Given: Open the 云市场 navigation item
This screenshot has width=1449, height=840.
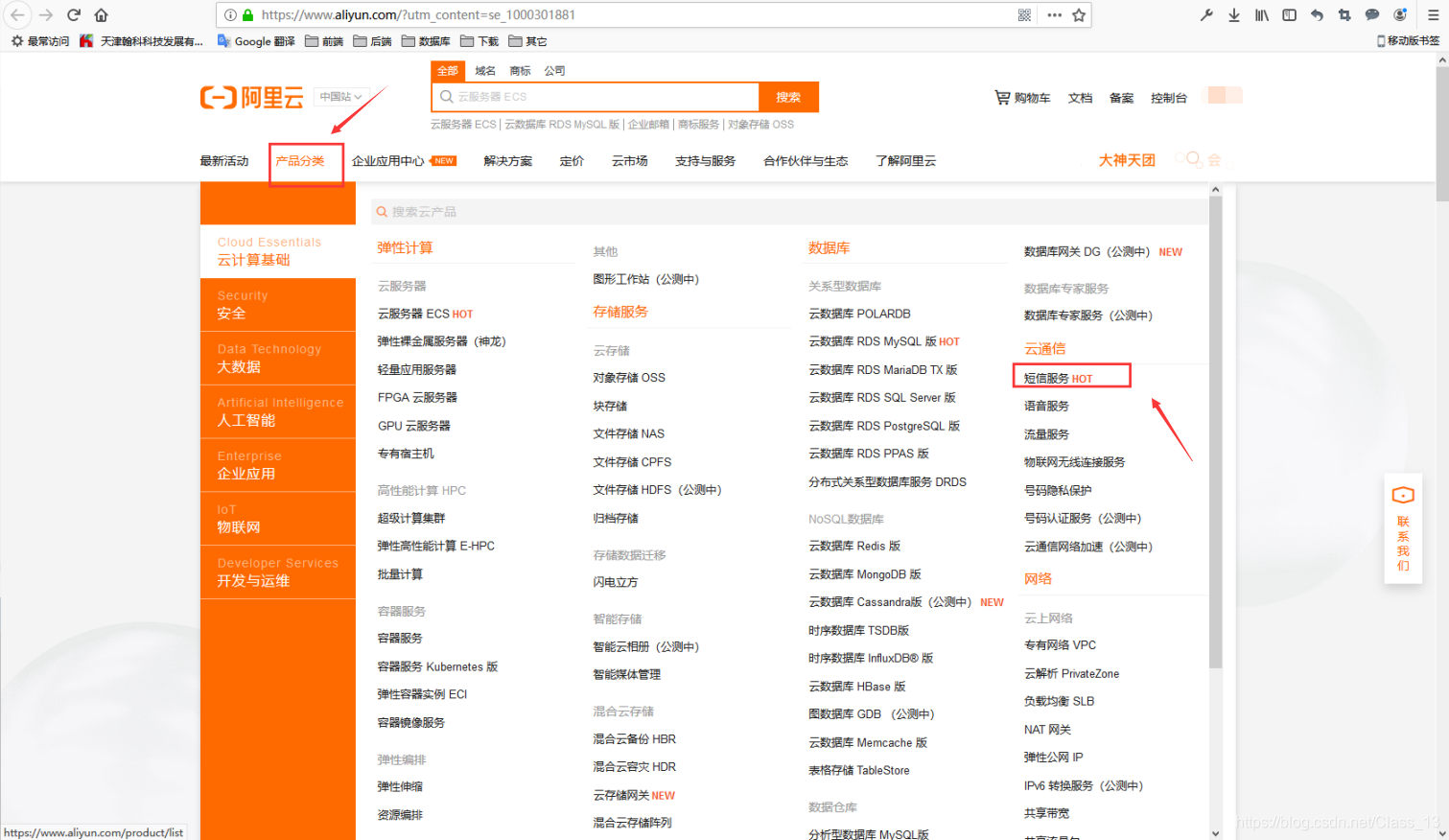Looking at the screenshot, I should click(x=630, y=161).
